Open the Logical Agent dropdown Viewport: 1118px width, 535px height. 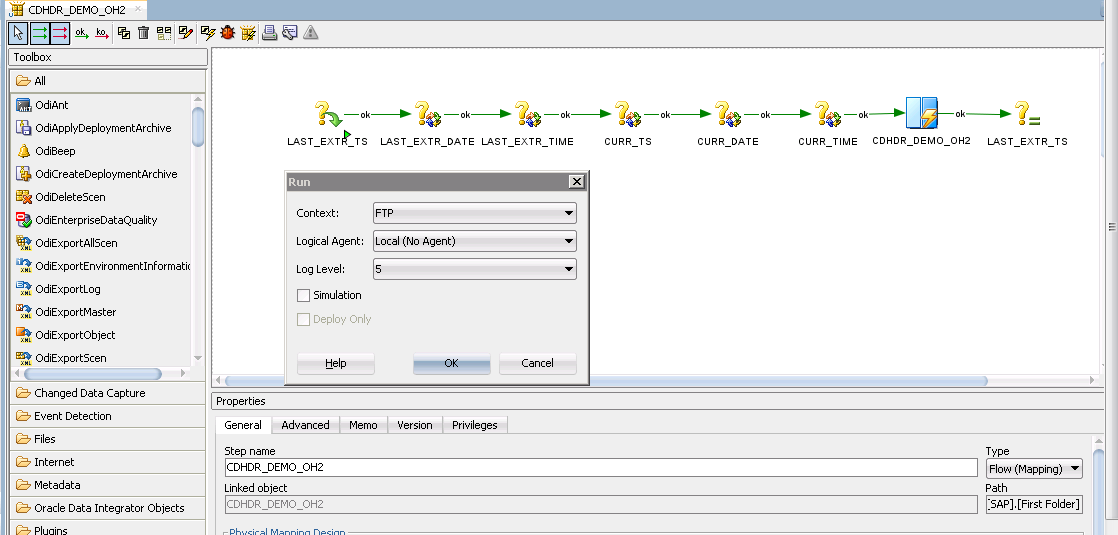(475, 241)
